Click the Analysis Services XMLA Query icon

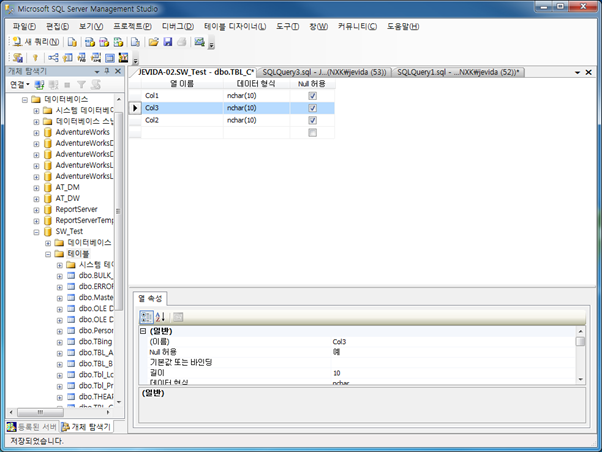pyautogui.click(x=118, y=42)
